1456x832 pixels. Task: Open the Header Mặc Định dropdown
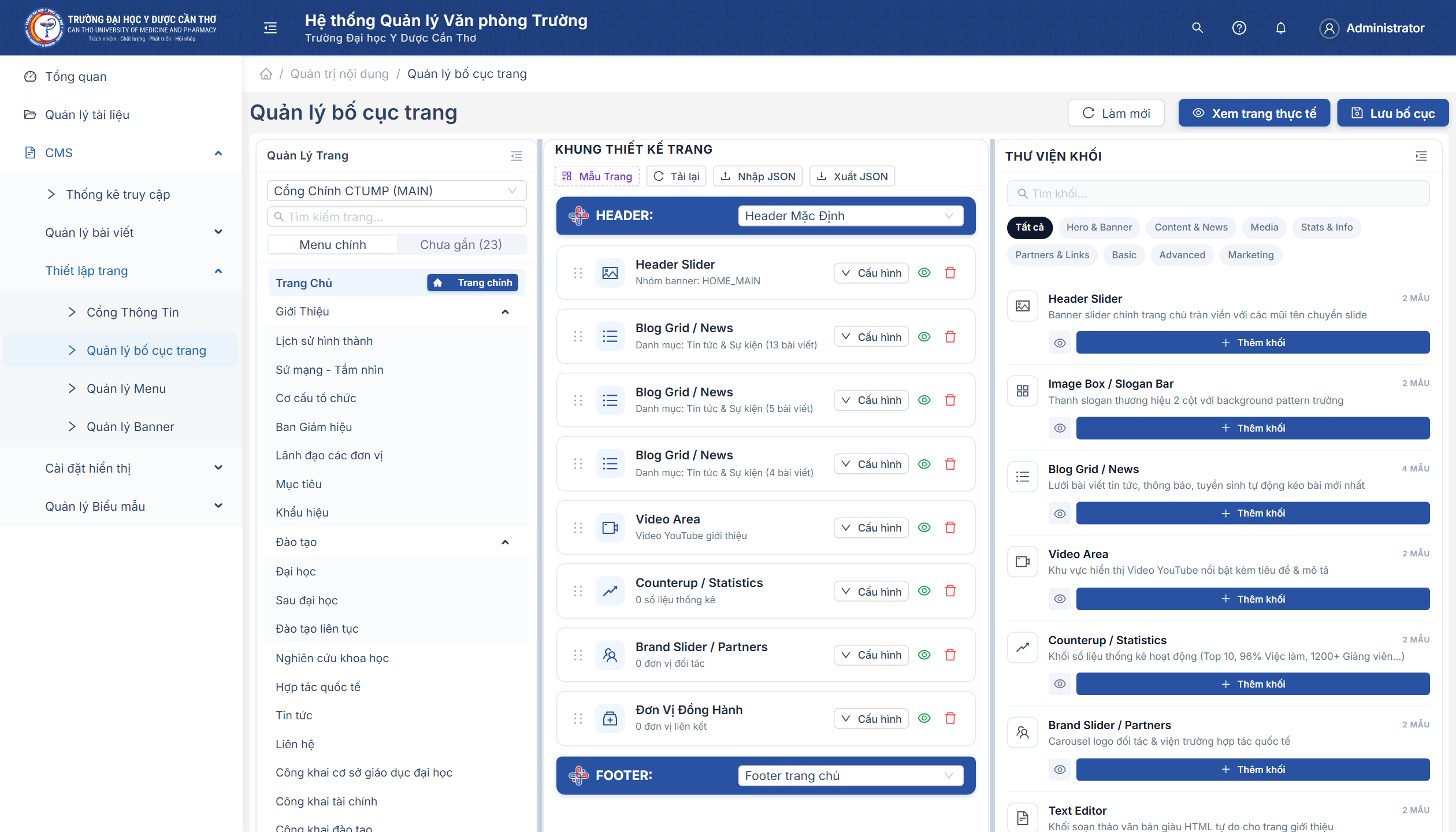(850, 216)
